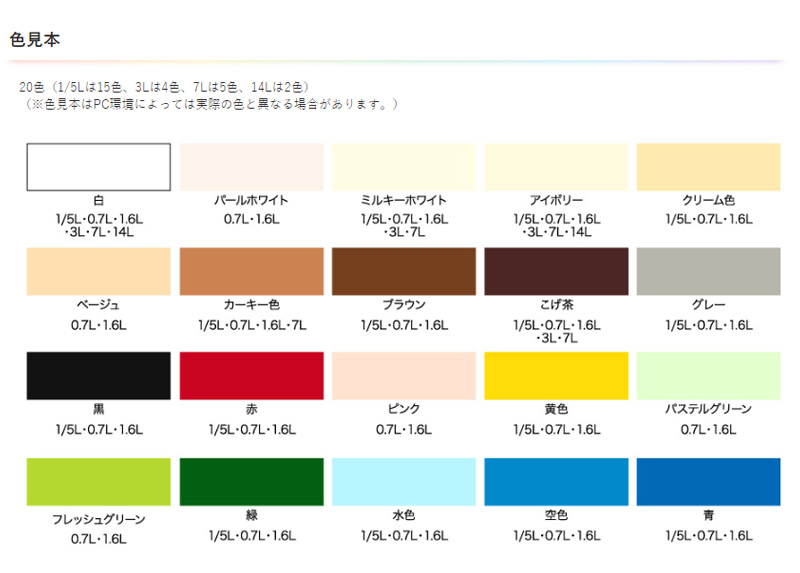Select the Pastel Green (パステルグリーン) swatch
800x573 pixels.
[708, 376]
